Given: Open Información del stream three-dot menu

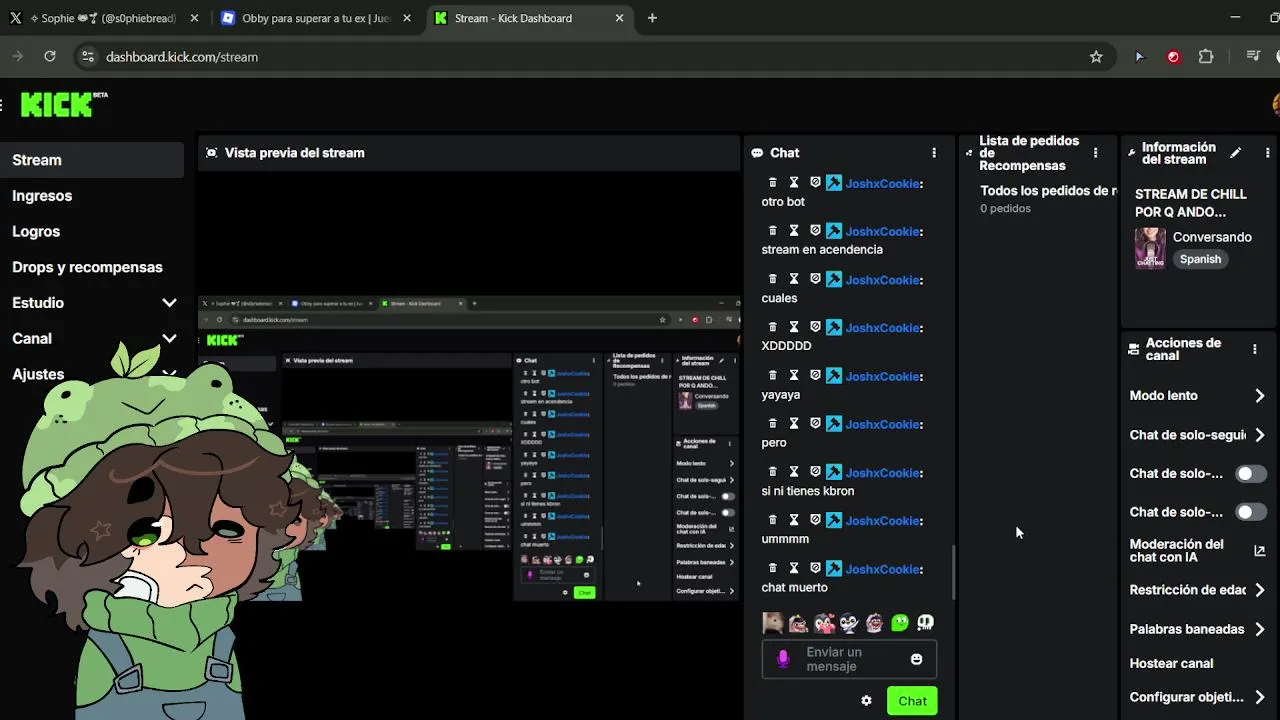Looking at the screenshot, I should 1267,153.
